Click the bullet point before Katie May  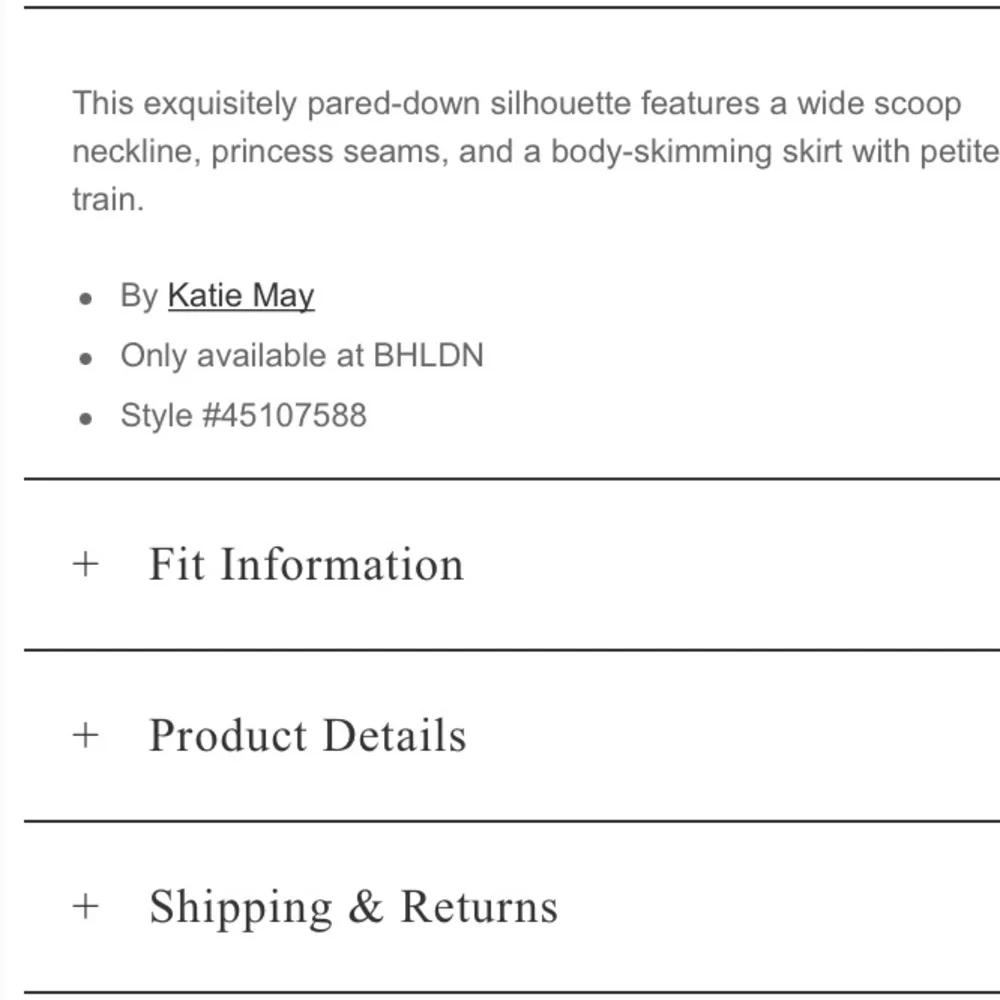pyautogui.click(x=87, y=298)
